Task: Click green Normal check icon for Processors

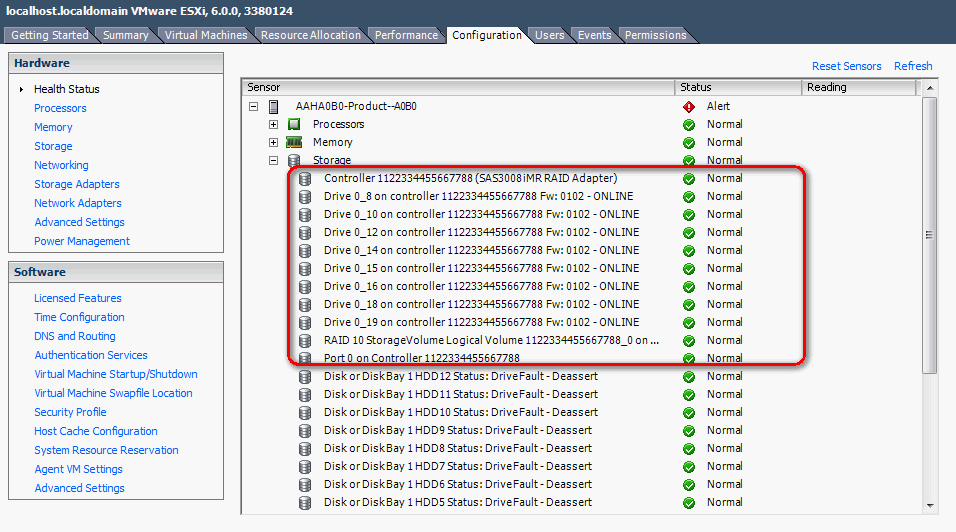Action: click(689, 125)
